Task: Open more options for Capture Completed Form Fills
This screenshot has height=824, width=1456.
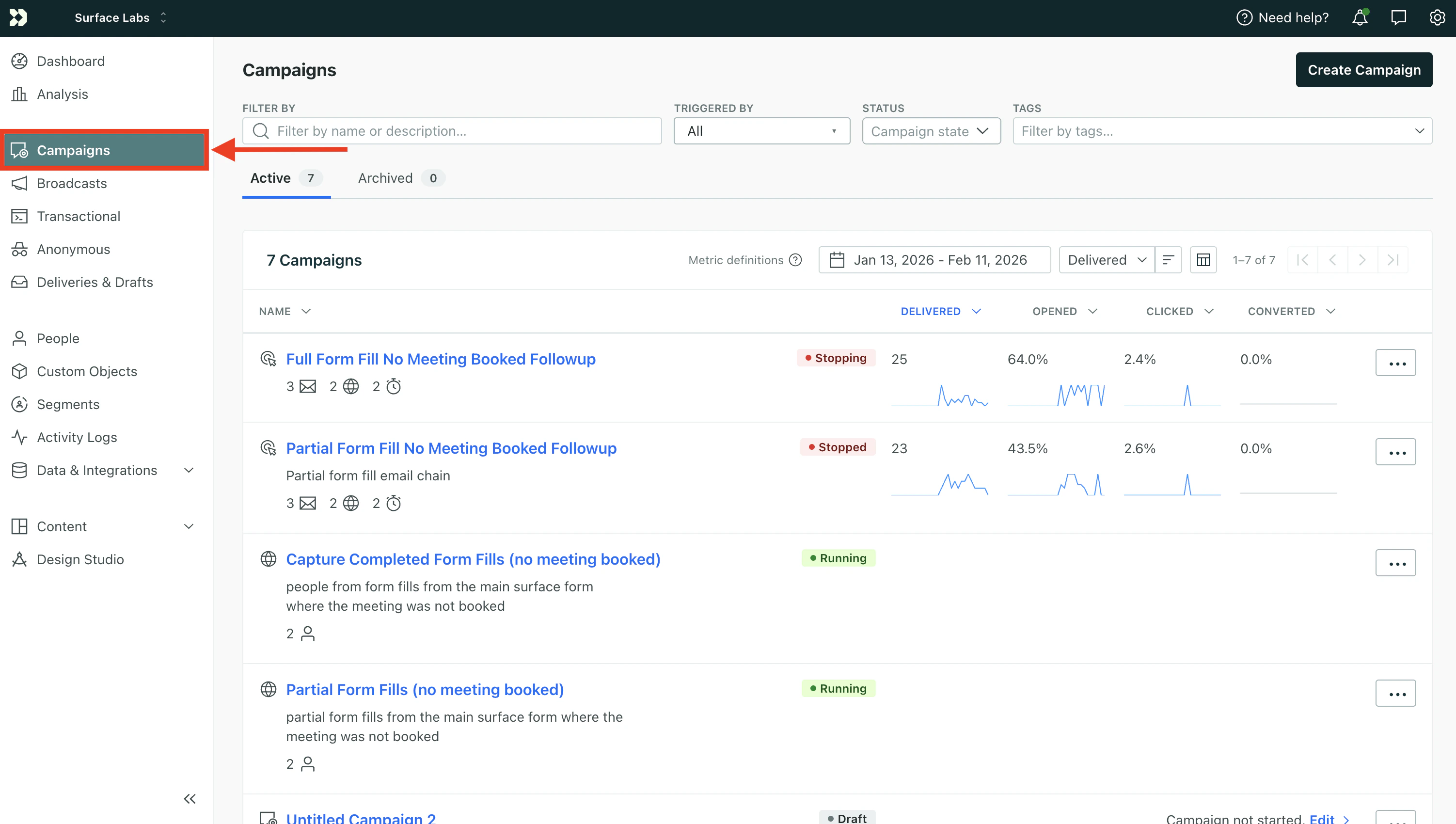Action: coord(1395,563)
